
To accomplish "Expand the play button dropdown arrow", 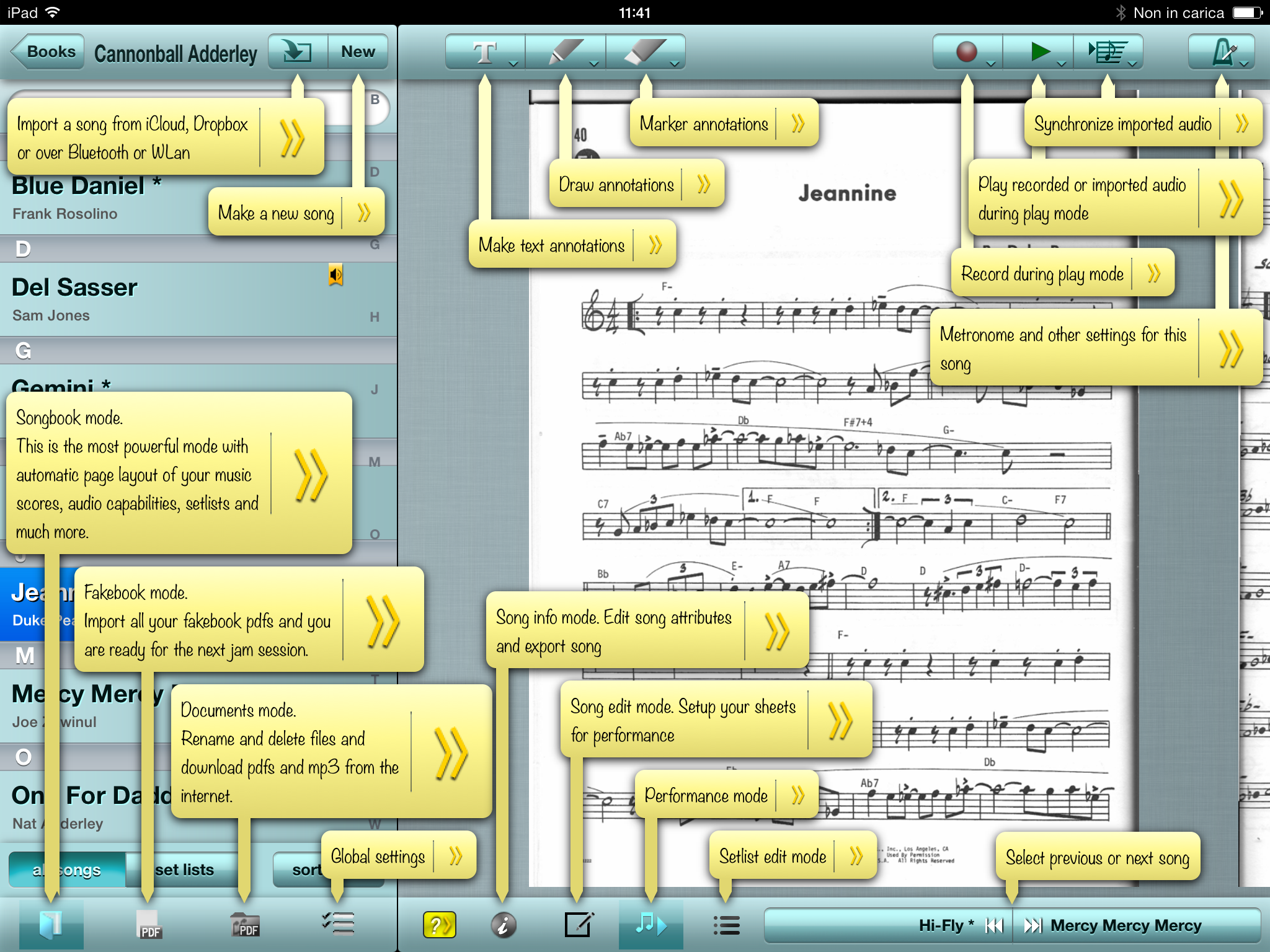I will point(1061,63).
